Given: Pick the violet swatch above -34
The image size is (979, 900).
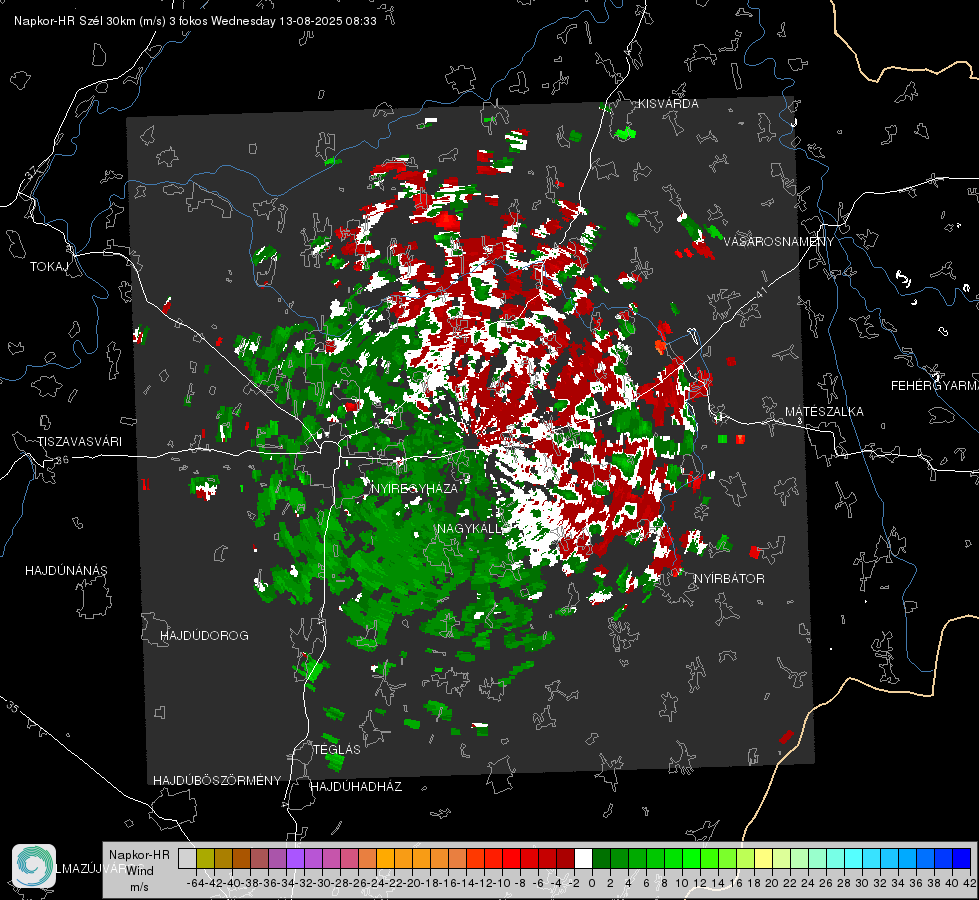Looking at the screenshot, I should (295, 858).
